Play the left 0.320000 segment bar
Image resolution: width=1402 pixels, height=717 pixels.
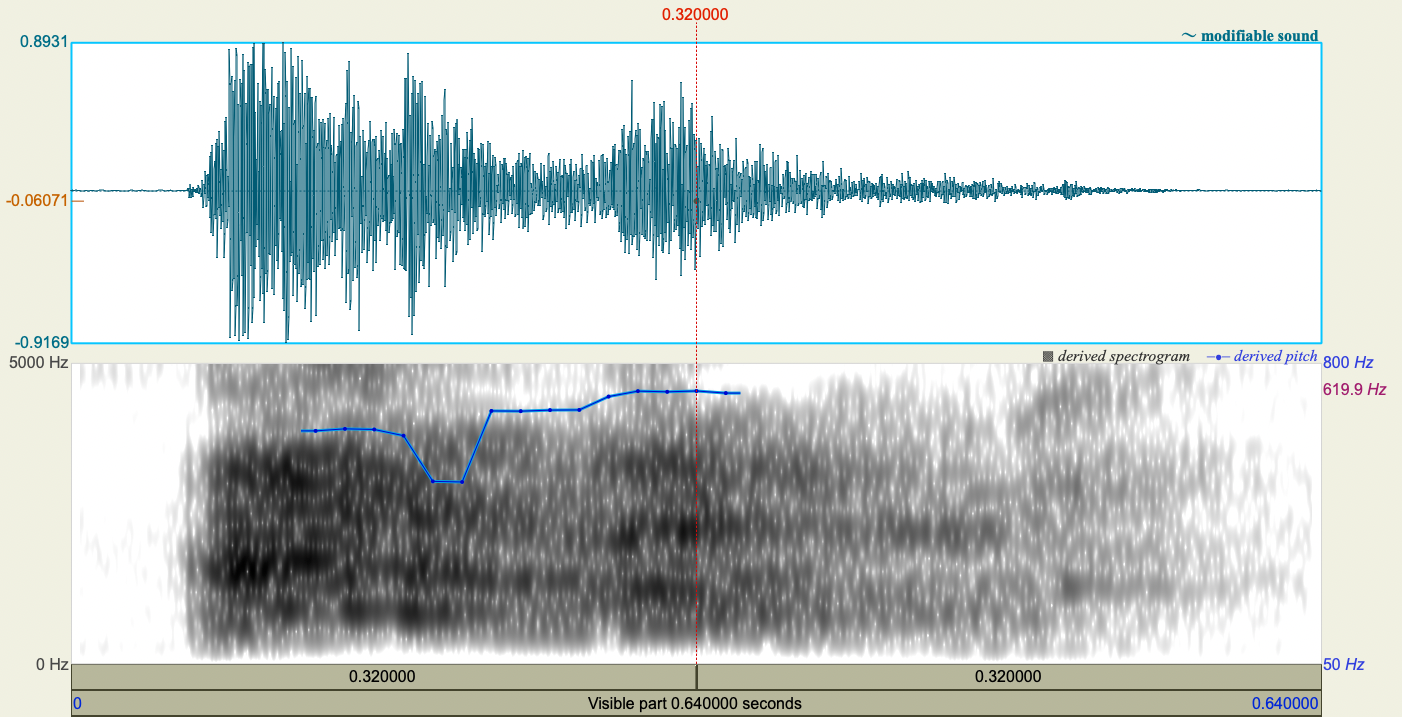[381, 676]
